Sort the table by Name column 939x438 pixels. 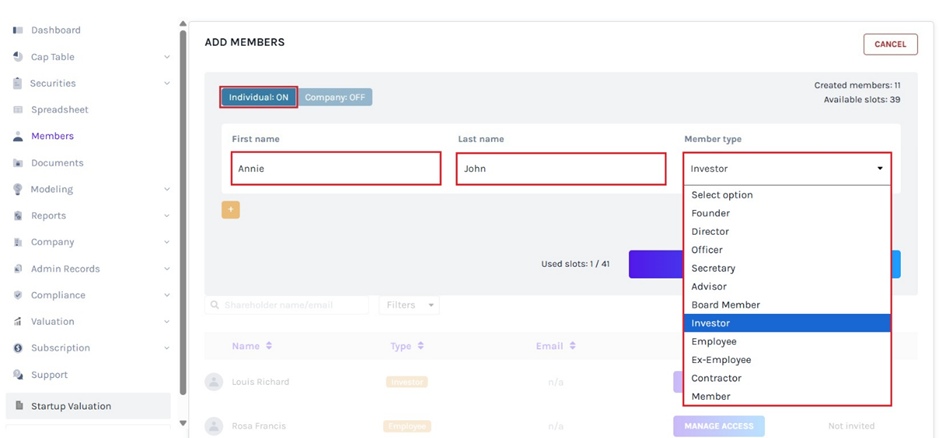click(x=252, y=346)
